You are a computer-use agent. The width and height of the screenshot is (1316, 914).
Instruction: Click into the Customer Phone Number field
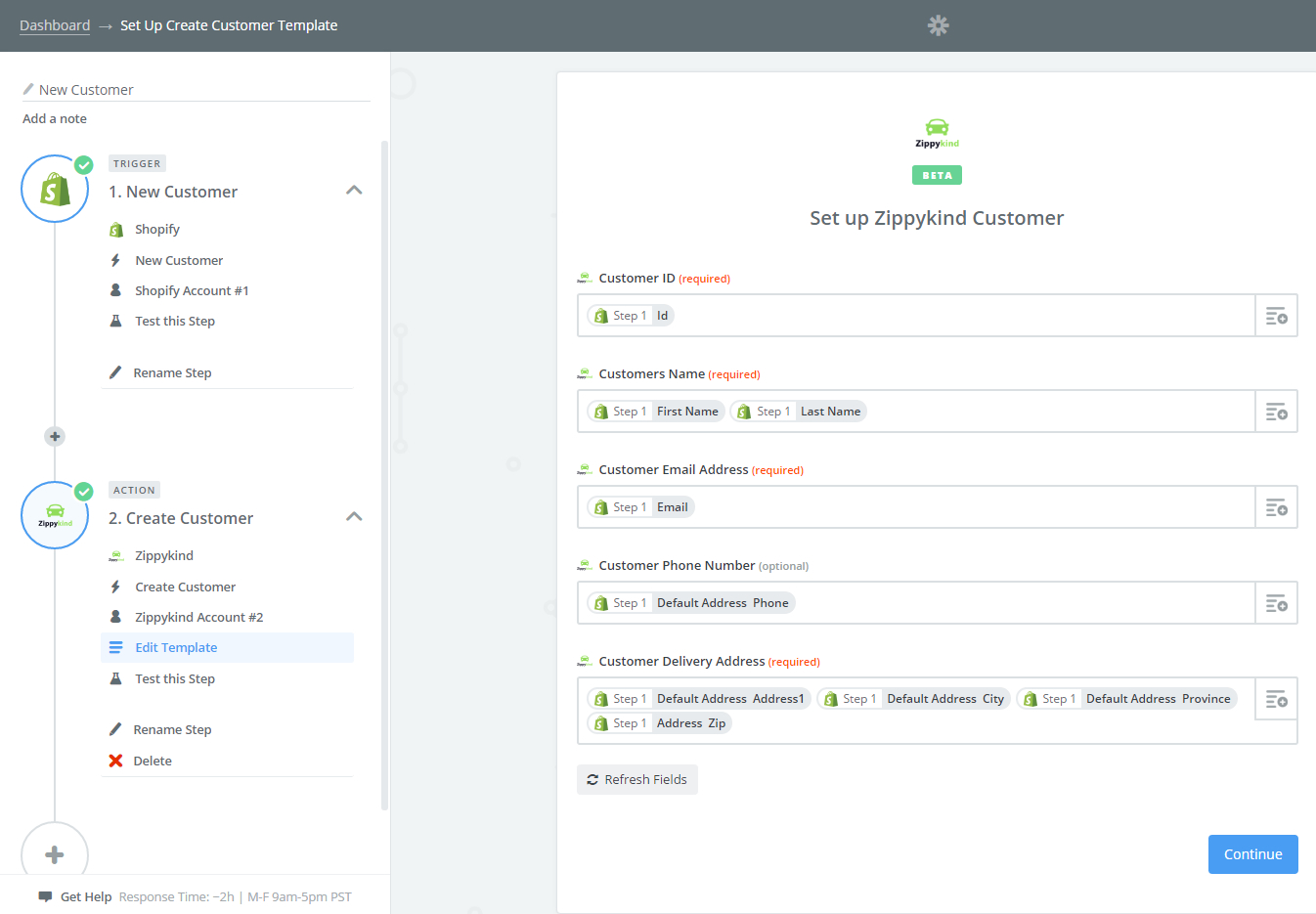916,603
